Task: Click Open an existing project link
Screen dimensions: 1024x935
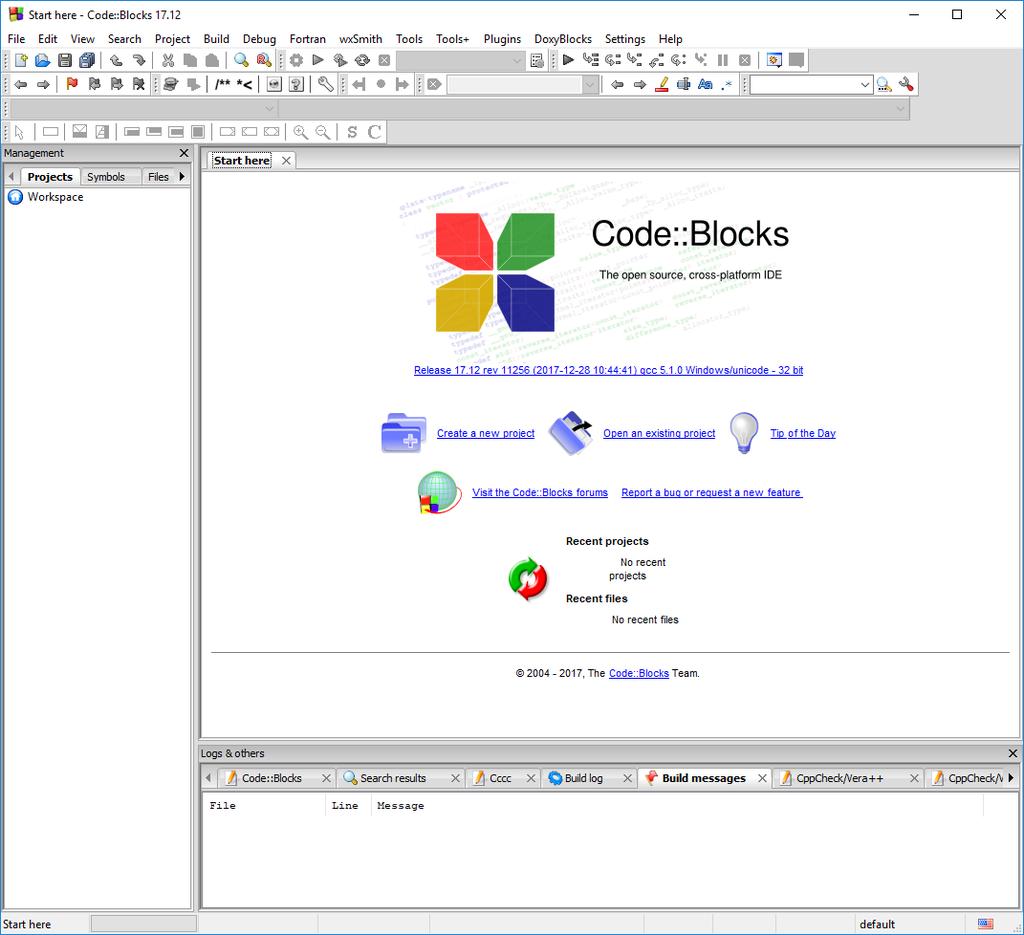Action: coord(659,434)
